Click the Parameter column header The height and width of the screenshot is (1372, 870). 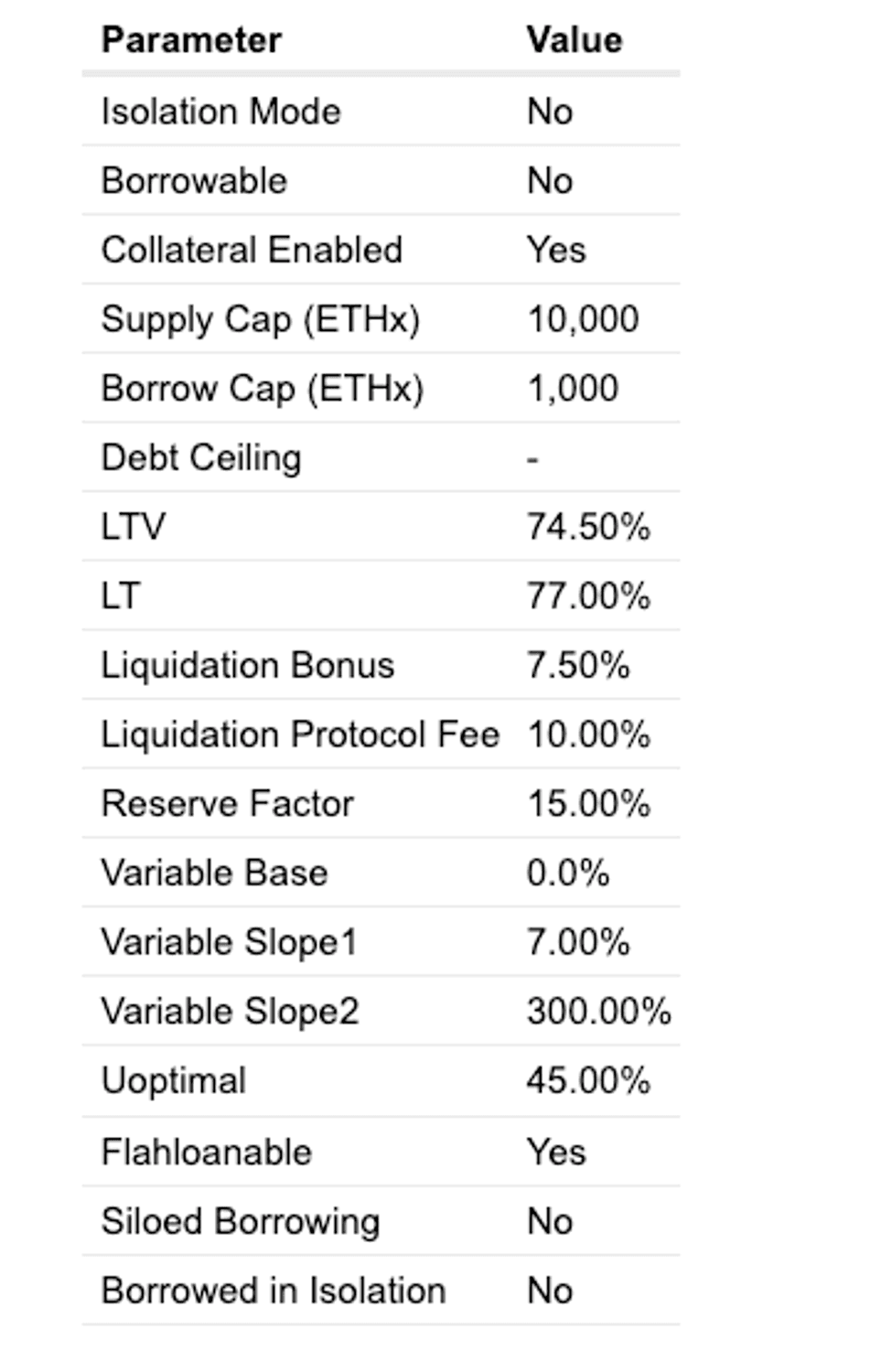pyautogui.click(x=191, y=40)
